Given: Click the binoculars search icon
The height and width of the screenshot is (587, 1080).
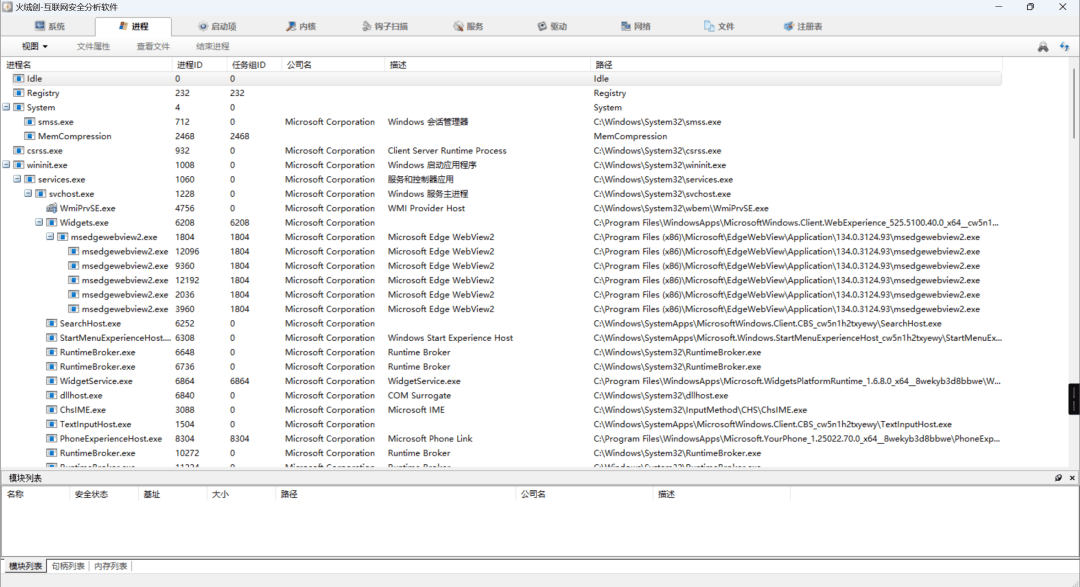Looking at the screenshot, I should pos(1043,47).
